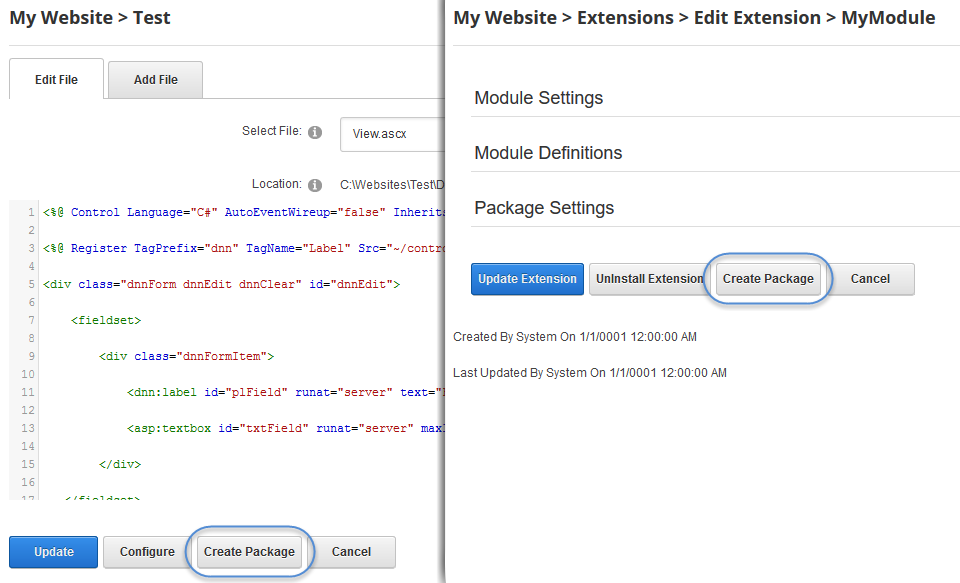Click the help icon beside Select File
This screenshot has width=960, height=583.
(315, 132)
